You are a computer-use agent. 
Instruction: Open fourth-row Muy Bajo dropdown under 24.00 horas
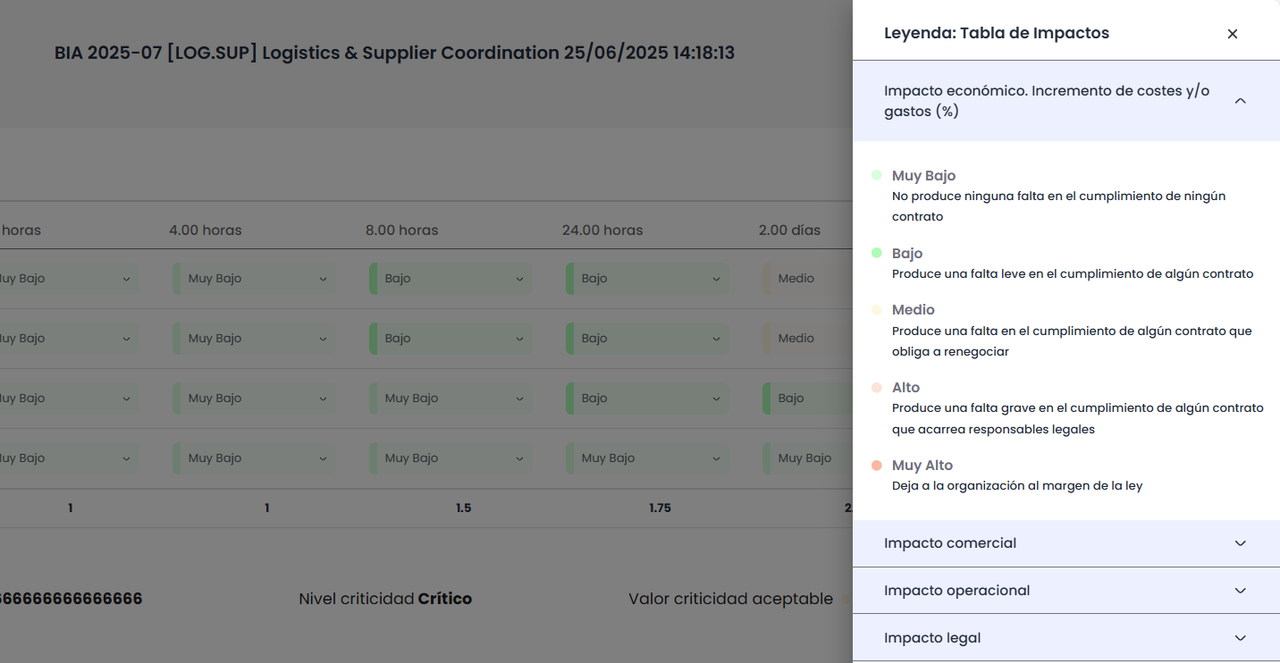point(648,458)
